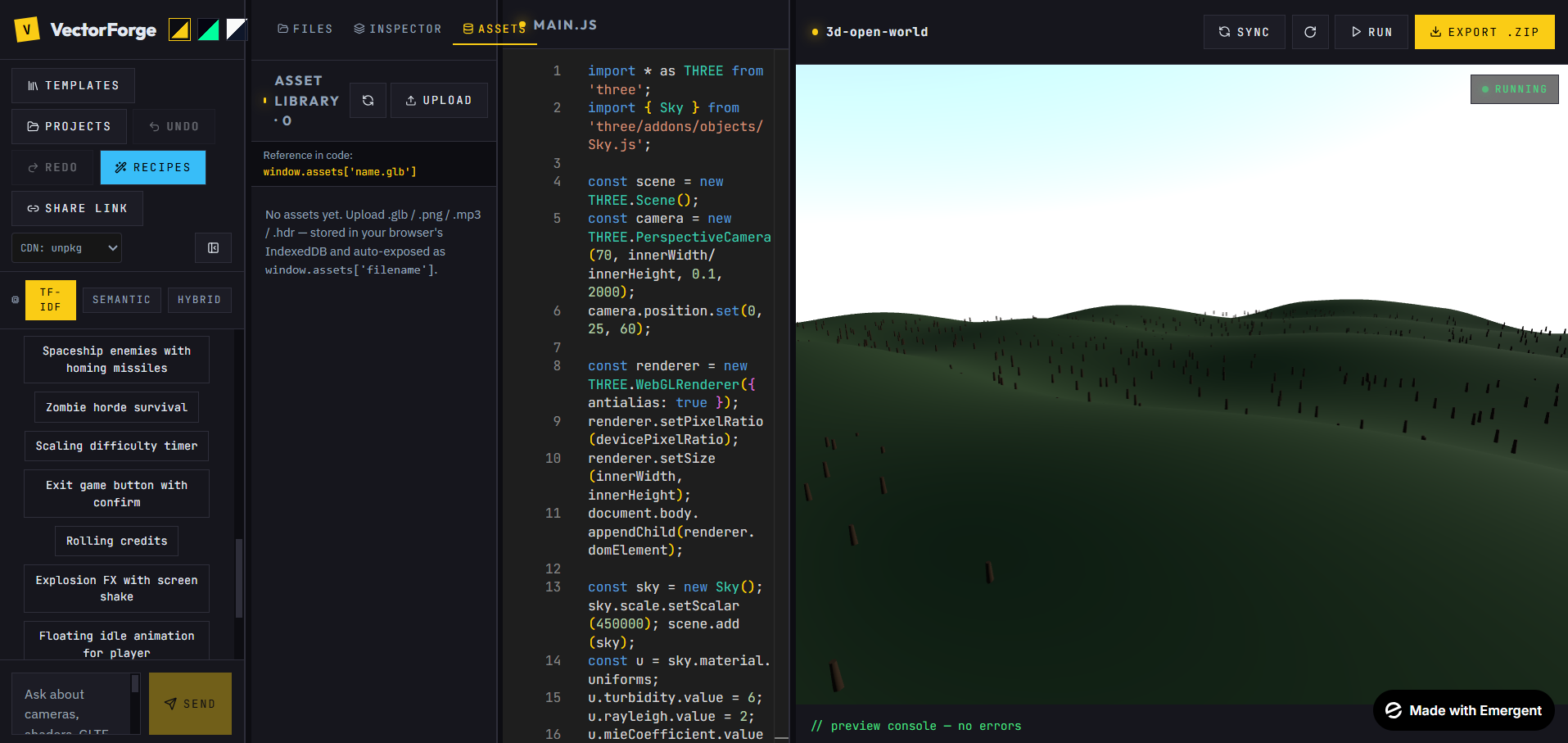The height and width of the screenshot is (743, 1568).
Task: Click Export .ZIP button
Action: [1484, 32]
